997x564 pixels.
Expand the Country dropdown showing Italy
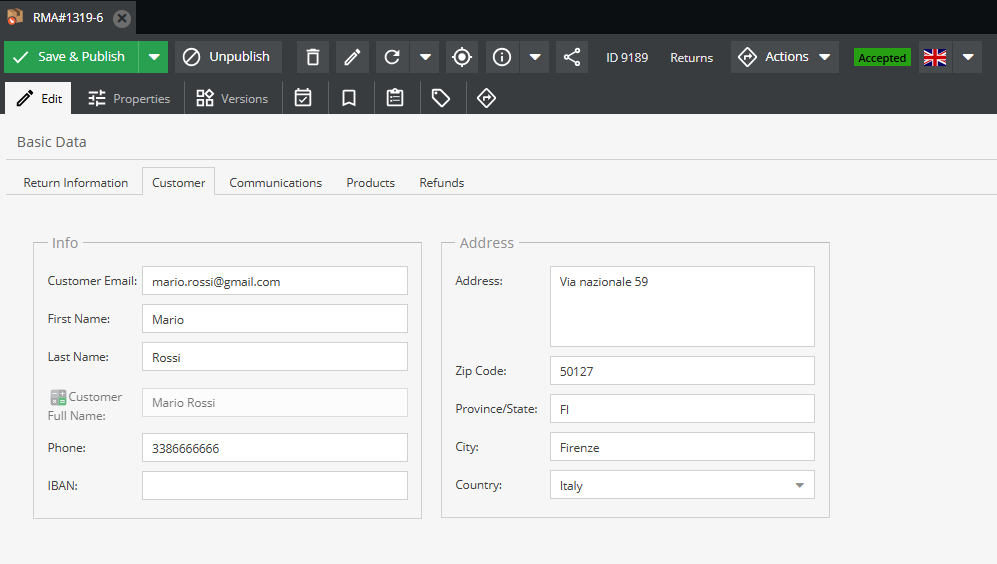[x=798, y=485]
